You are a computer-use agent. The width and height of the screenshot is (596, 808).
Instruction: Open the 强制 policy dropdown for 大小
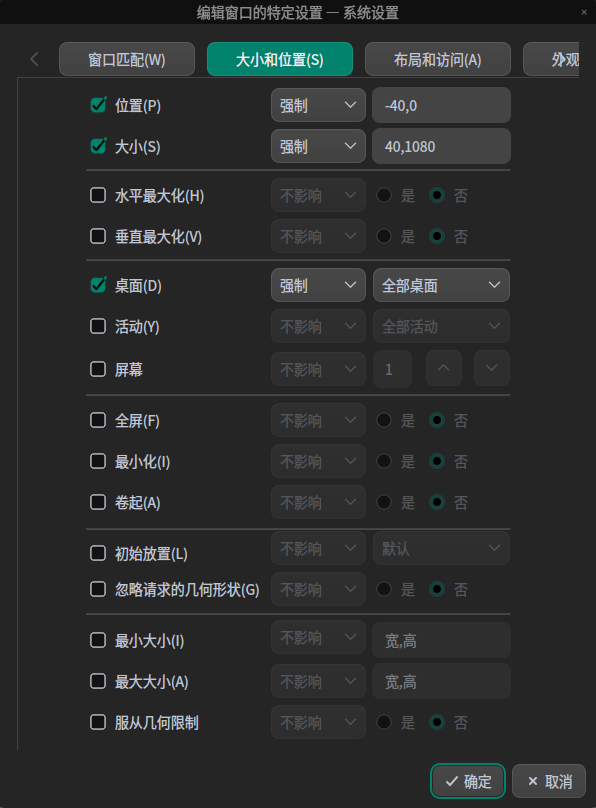pos(318,146)
